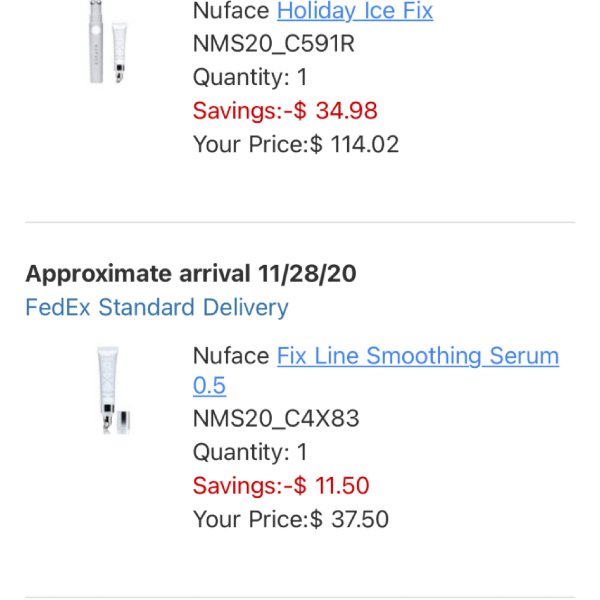This screenshot has height=600, width=600.
Task: Click the Nuface brand name before Holiday Ice Fix
Action: (x=231, y=11)
